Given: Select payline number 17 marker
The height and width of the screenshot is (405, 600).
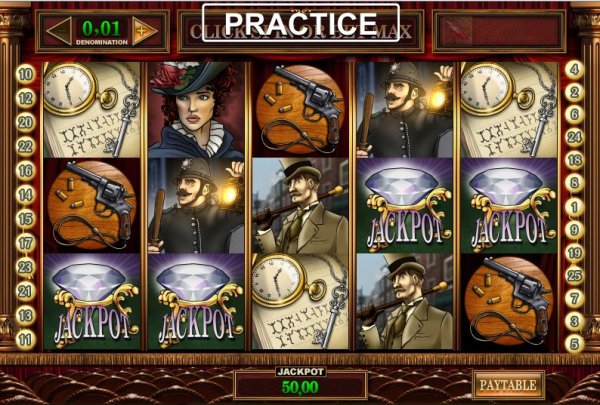Looking at the screenshot, I should 26,243.
